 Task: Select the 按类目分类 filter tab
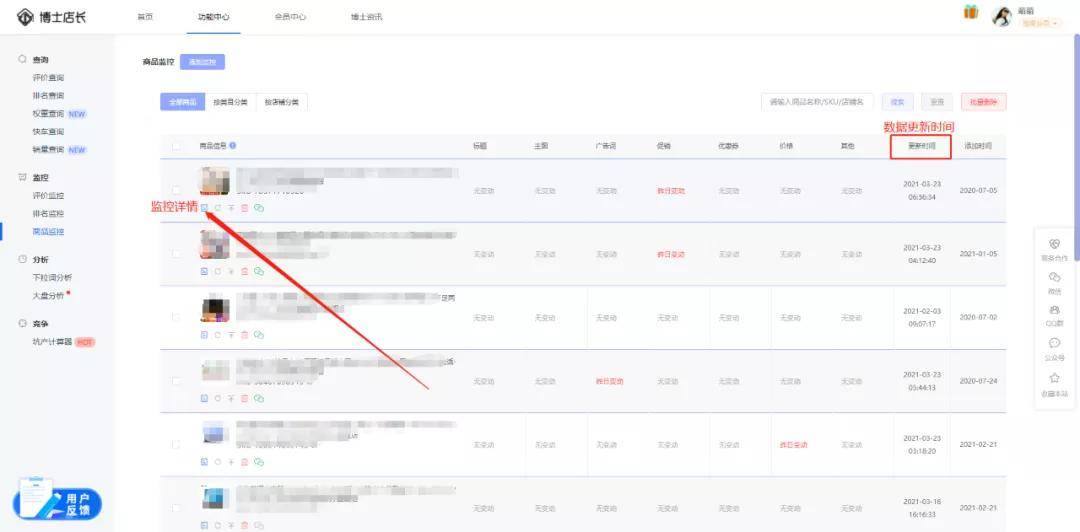[x=232, y=102]
